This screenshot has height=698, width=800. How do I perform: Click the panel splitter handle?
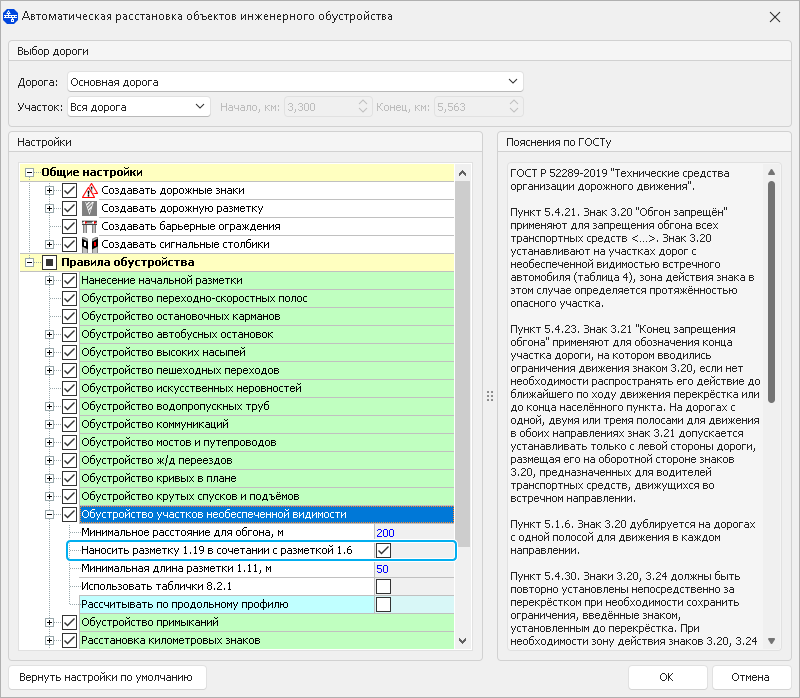(x=490, y=396)
